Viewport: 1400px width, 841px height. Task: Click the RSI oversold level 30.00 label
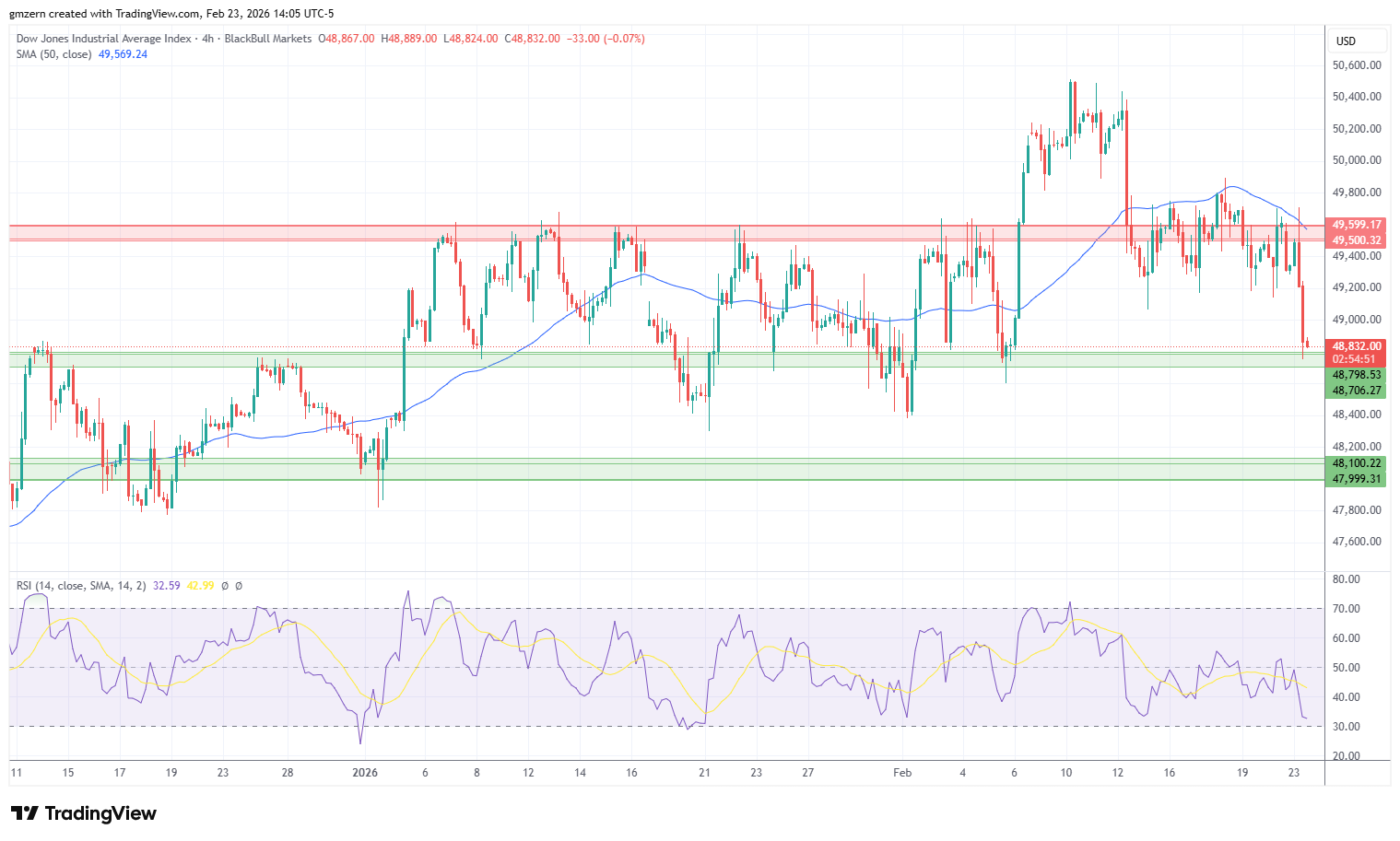[1346, 727]
